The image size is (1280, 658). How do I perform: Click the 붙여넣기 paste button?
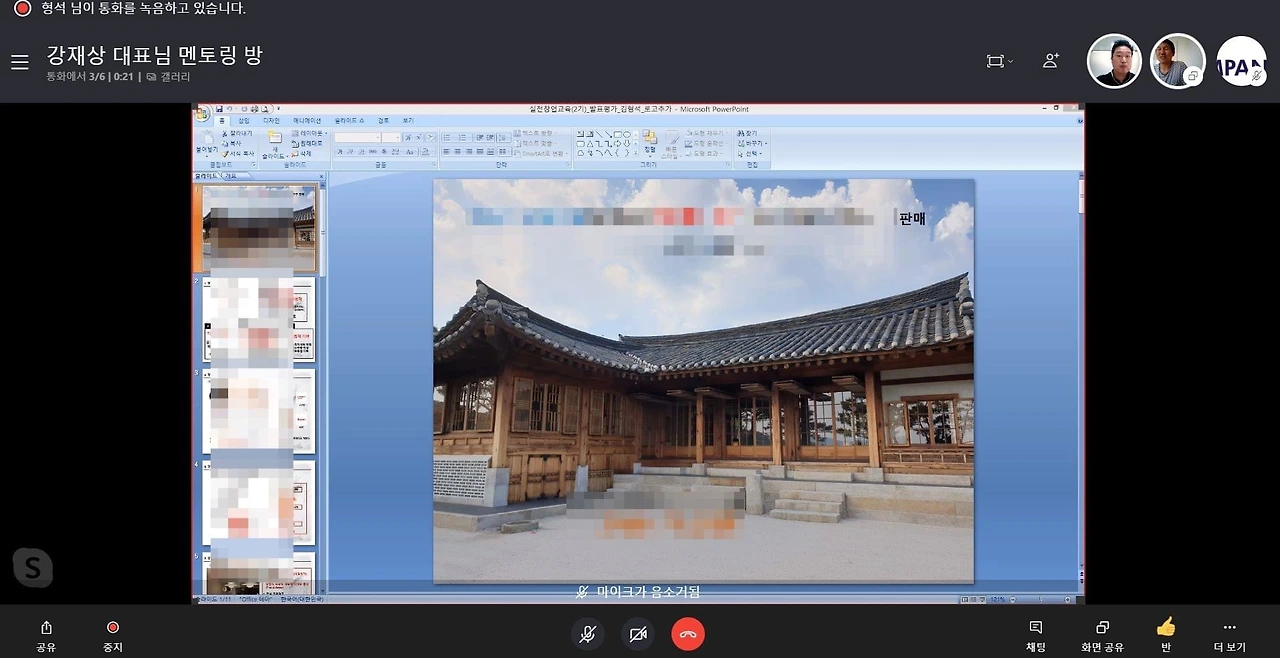[207, 145]
